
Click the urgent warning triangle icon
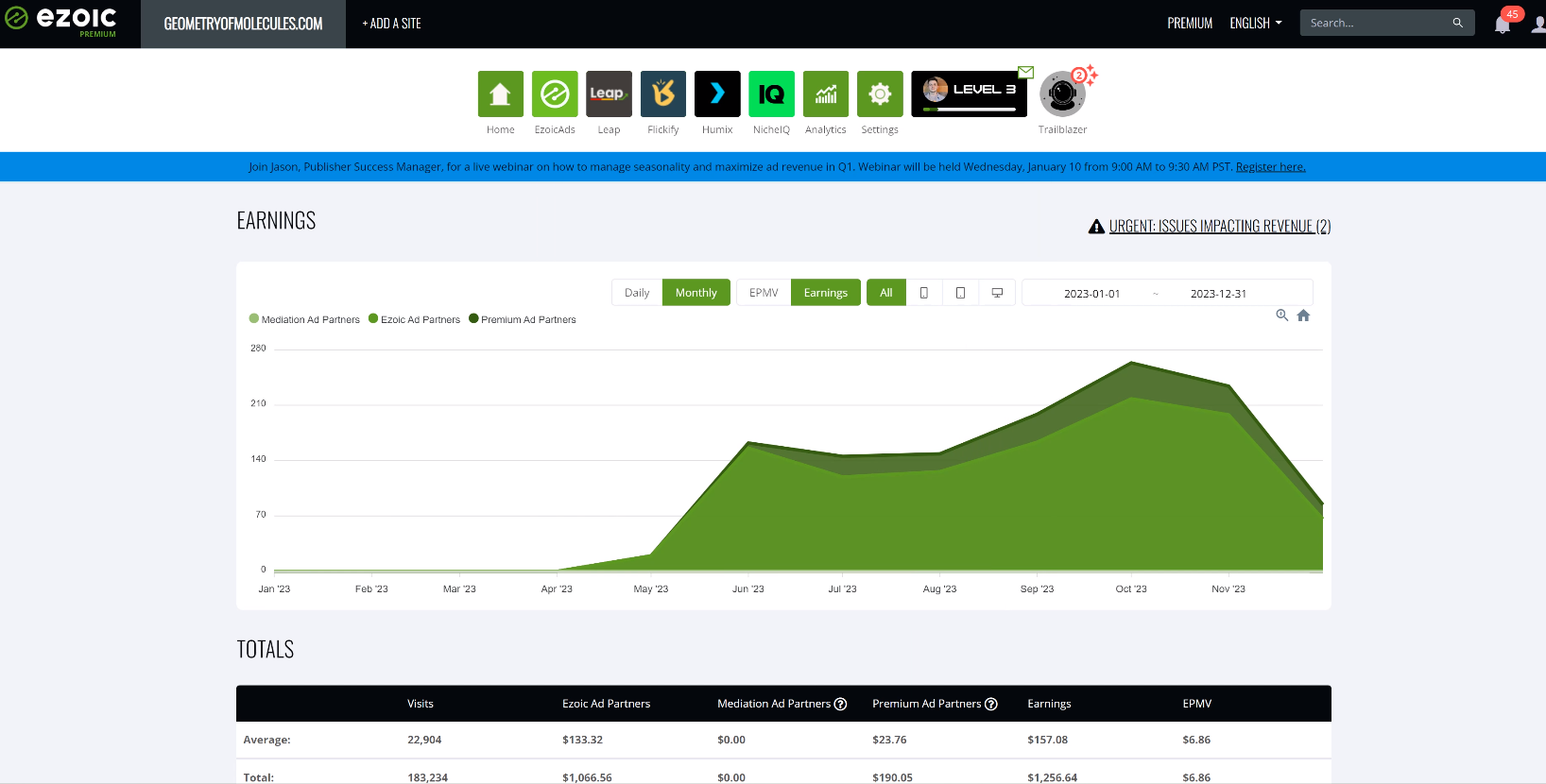(1096, 227)
